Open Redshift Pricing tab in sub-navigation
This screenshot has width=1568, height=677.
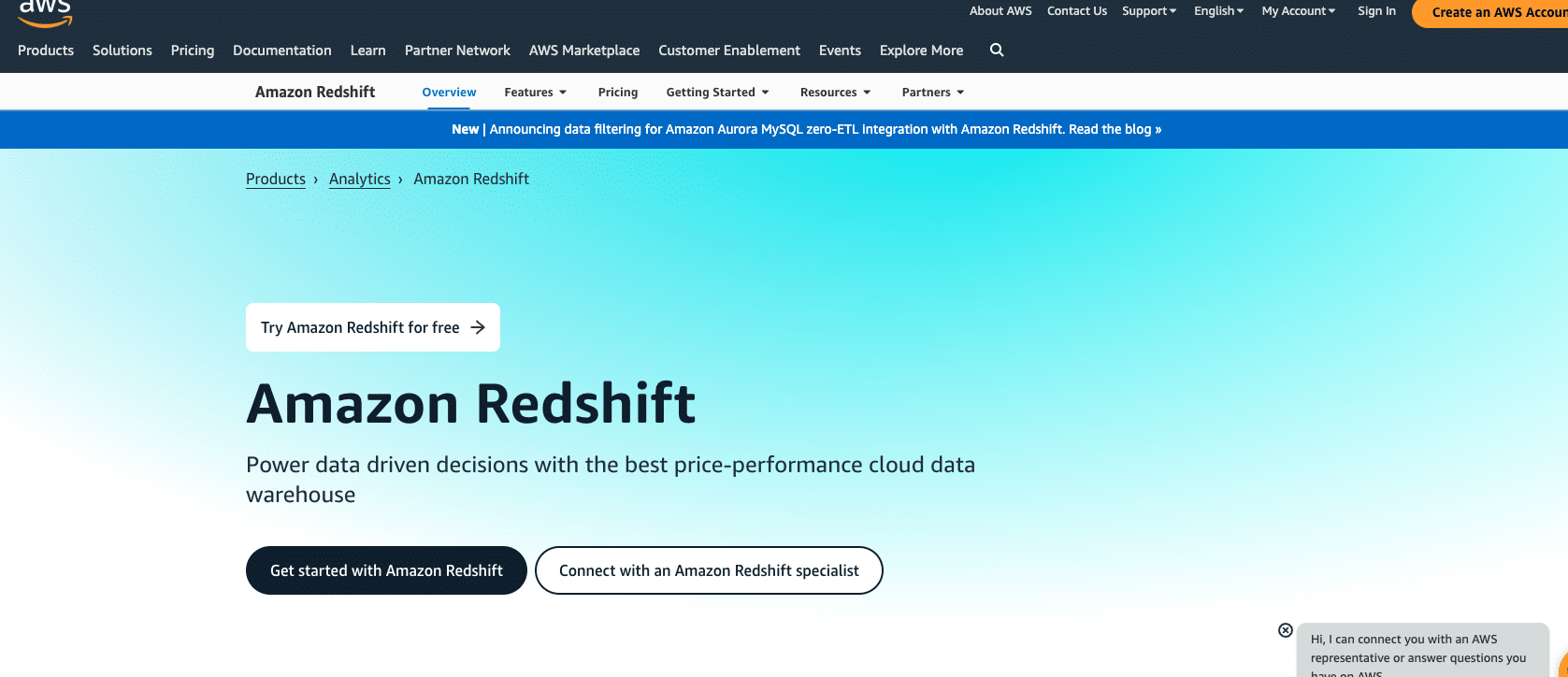coord(618,93)
